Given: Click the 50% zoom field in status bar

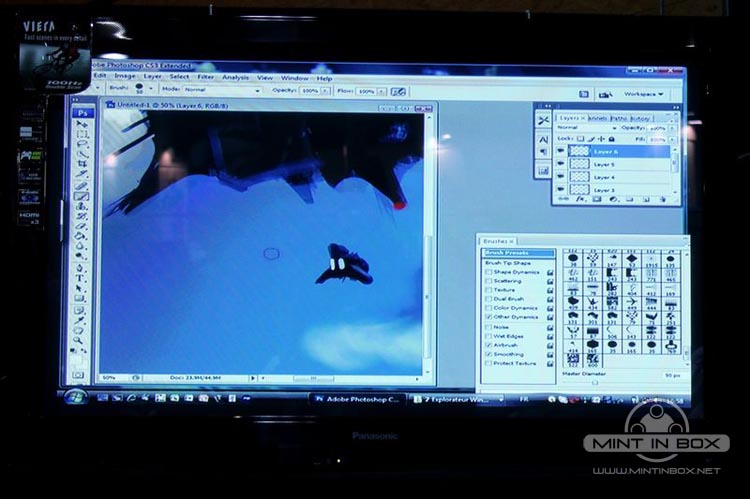Looking at the screenshot, I should click(x=109, y=377).
